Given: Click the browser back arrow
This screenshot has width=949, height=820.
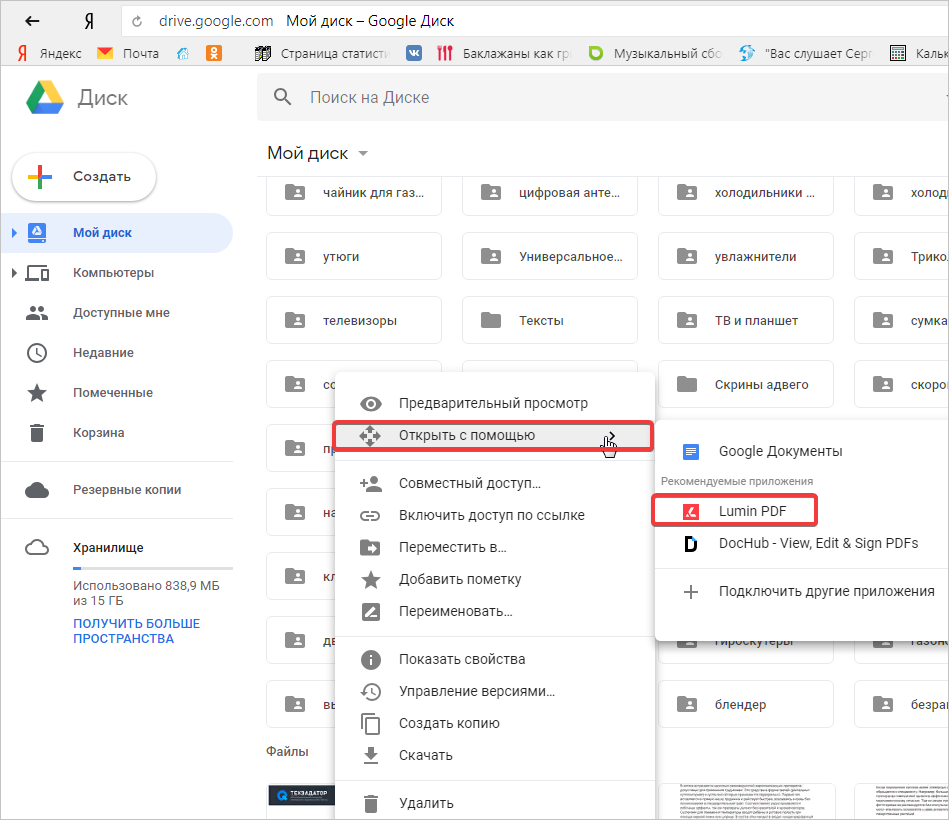Looking at the screenshot, I should [32, 20].
